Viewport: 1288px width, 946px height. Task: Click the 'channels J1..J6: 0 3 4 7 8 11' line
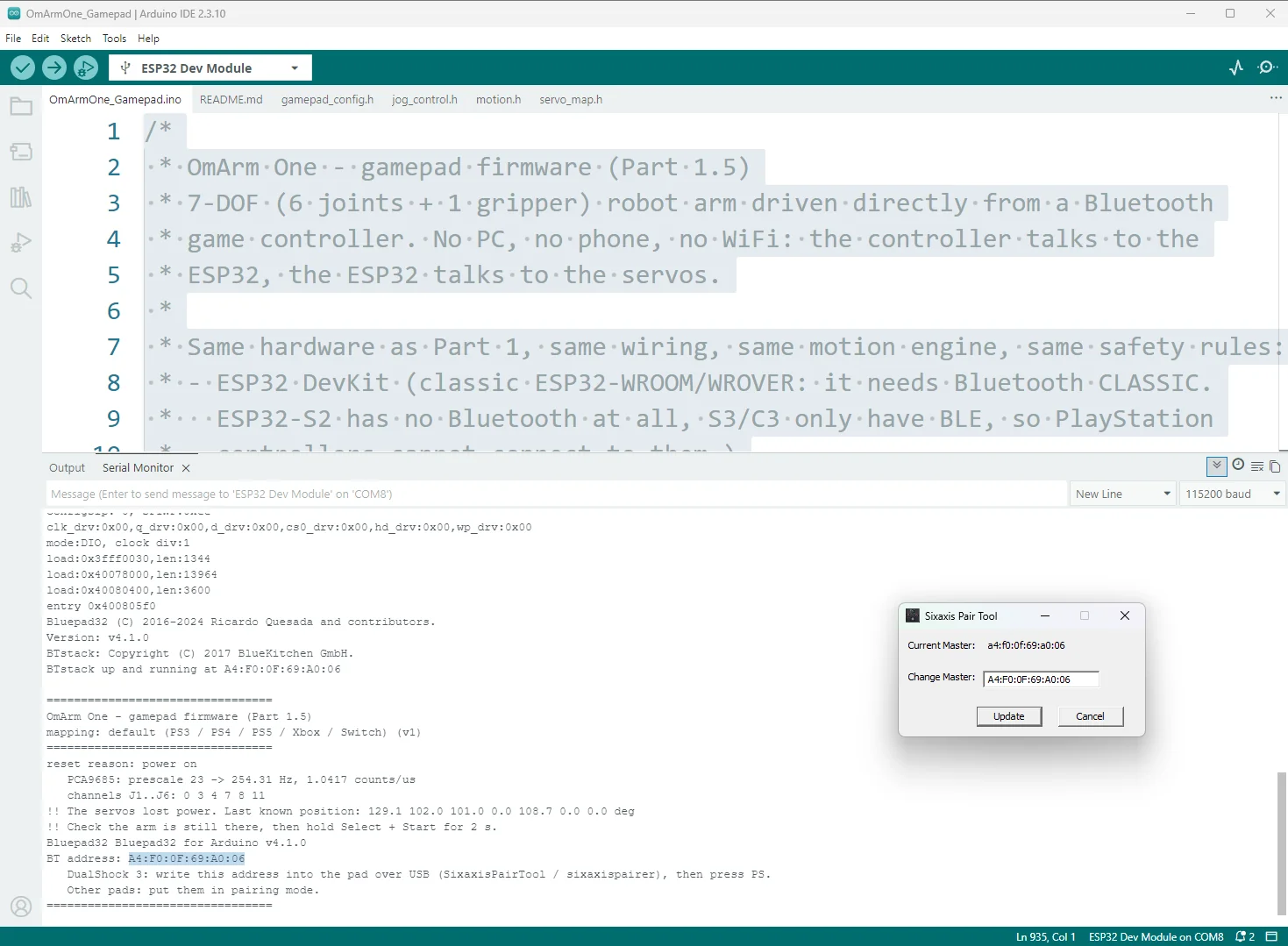point(166,795)
